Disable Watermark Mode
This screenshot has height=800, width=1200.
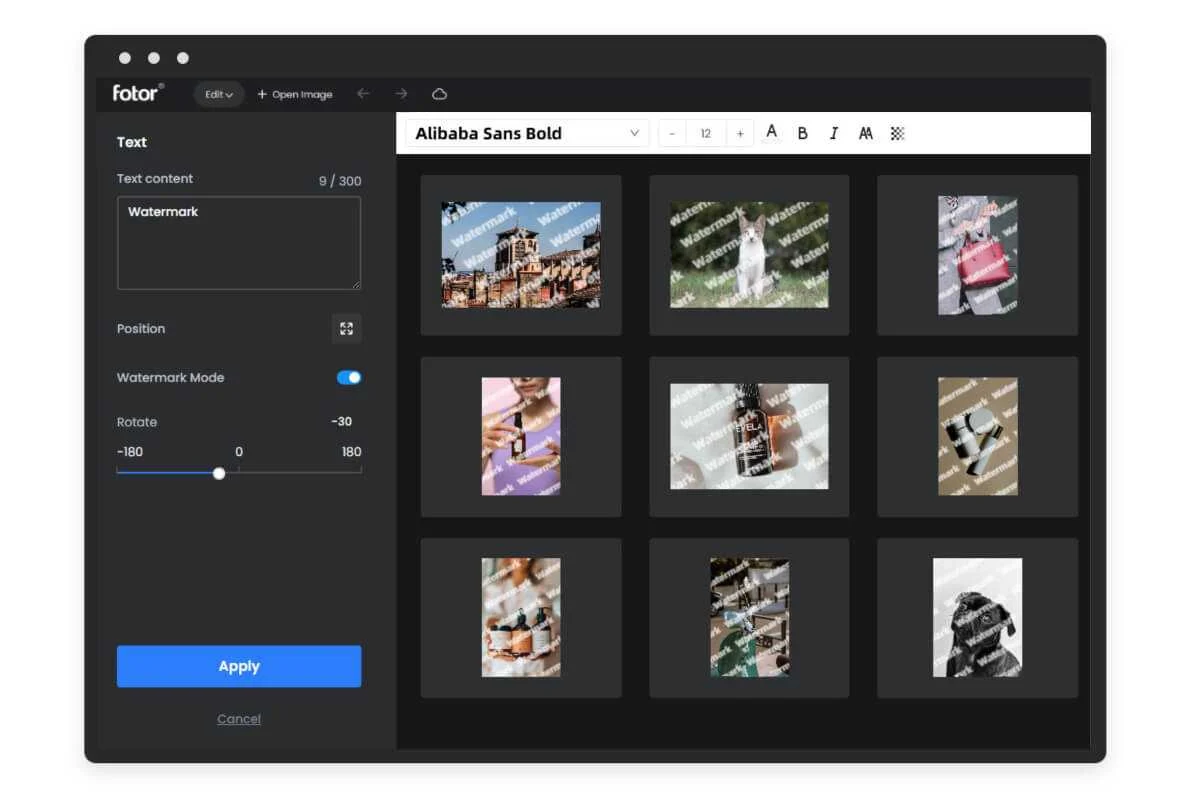click(x=349, y=377)
